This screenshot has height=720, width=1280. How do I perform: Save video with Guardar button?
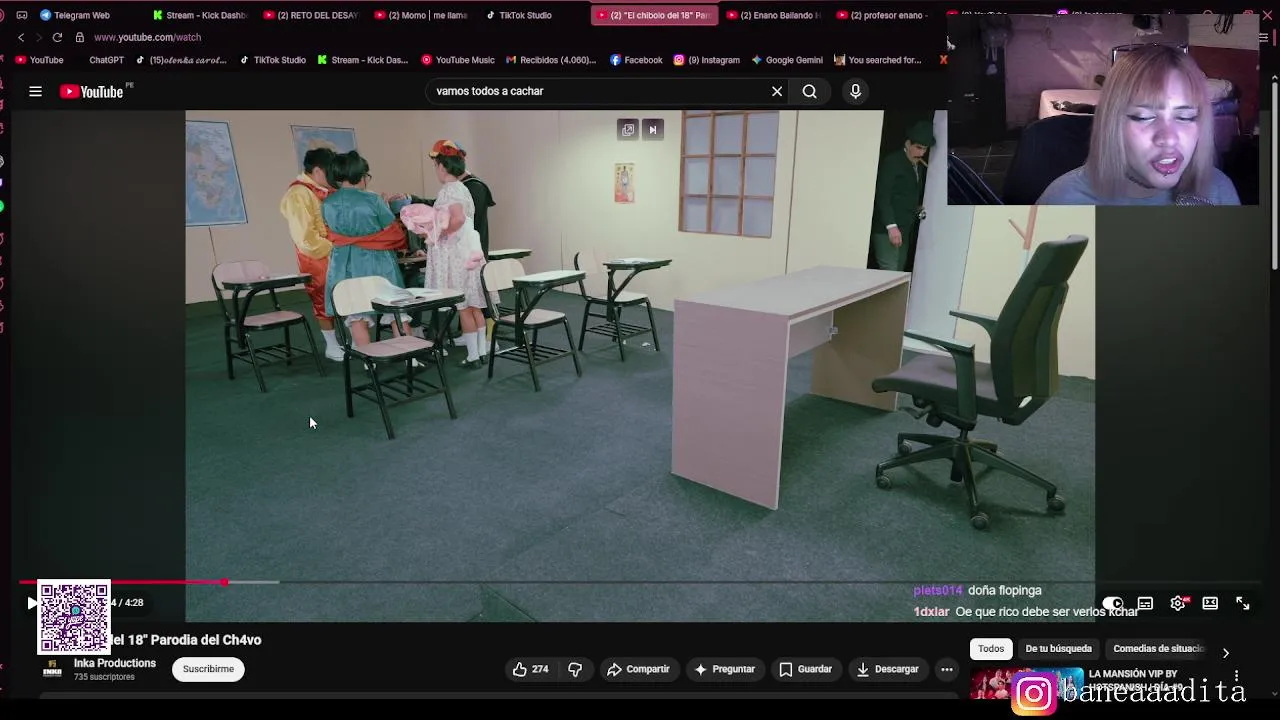pos(805,669)
